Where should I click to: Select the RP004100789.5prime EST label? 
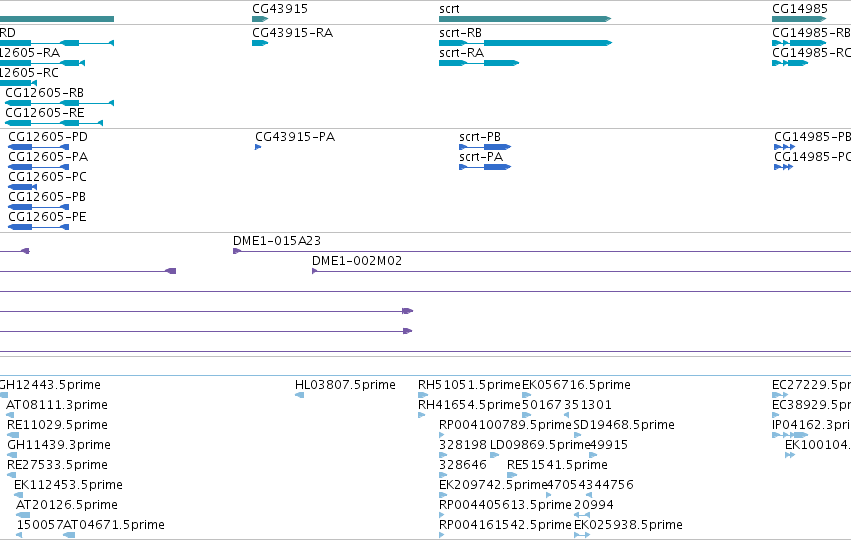tap(505, 425)
